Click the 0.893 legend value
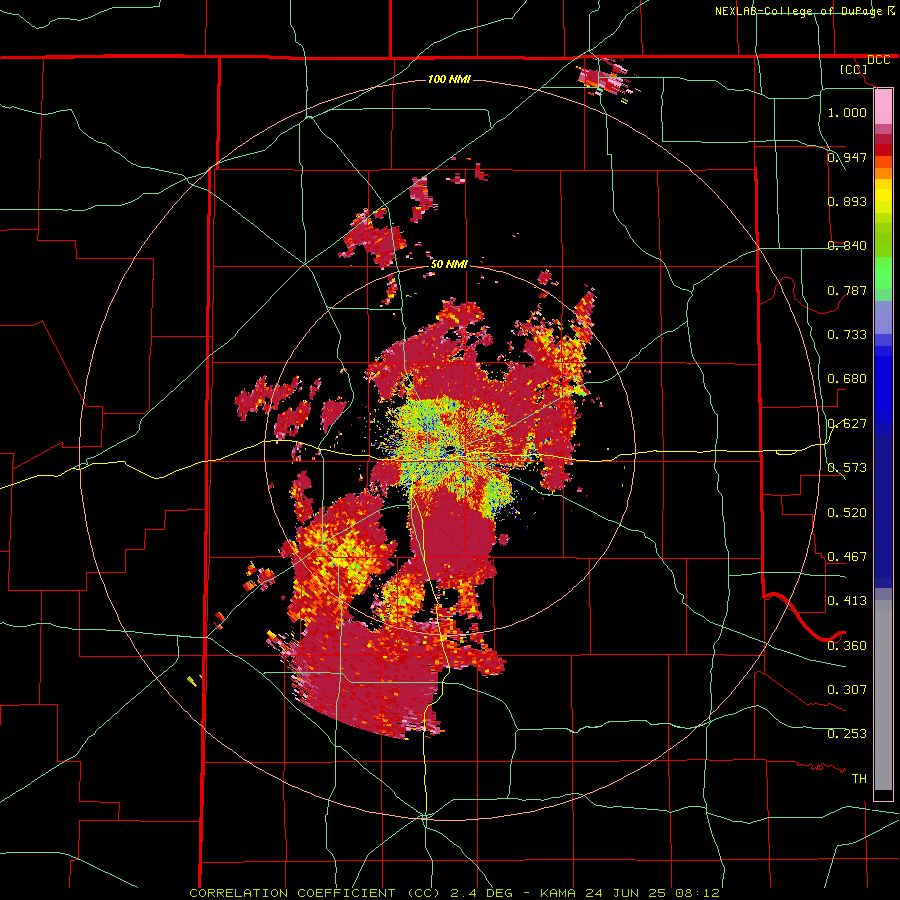This screenshot has height=900, width=900. pos(847,201)
